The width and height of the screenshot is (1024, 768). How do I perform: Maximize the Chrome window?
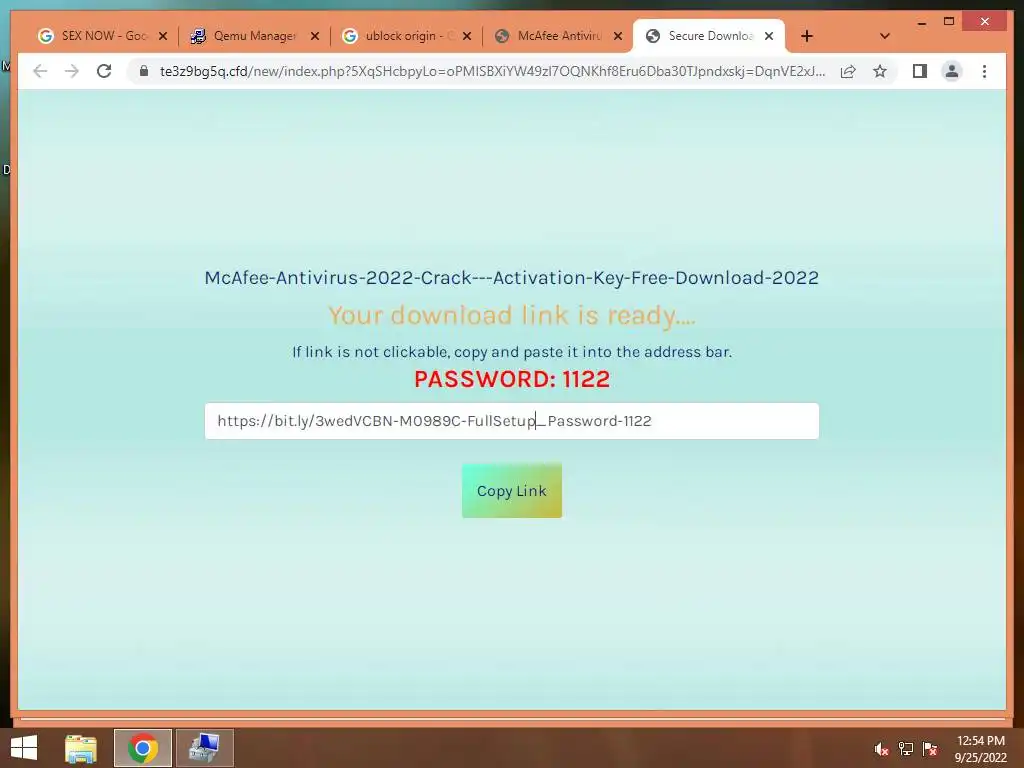point(949,22)
